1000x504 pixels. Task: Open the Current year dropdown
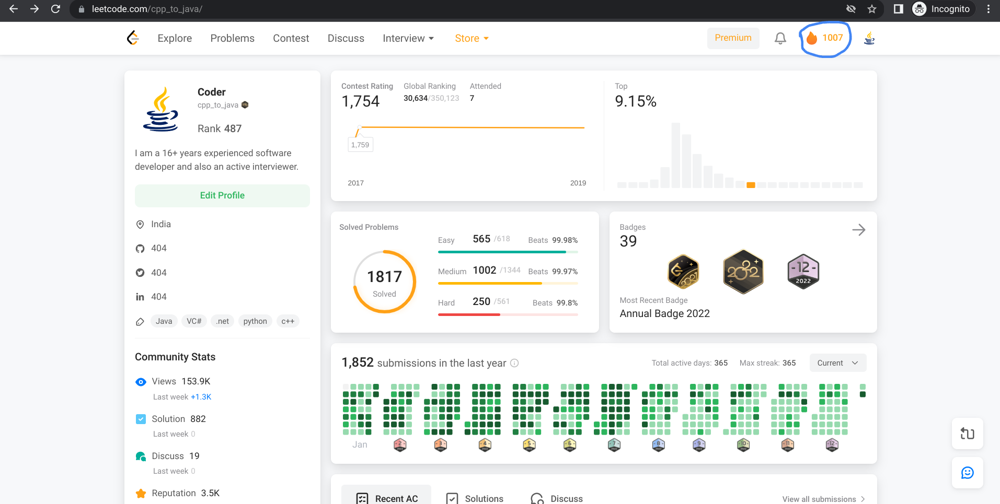pyautogui.click(x=837, y=363)
